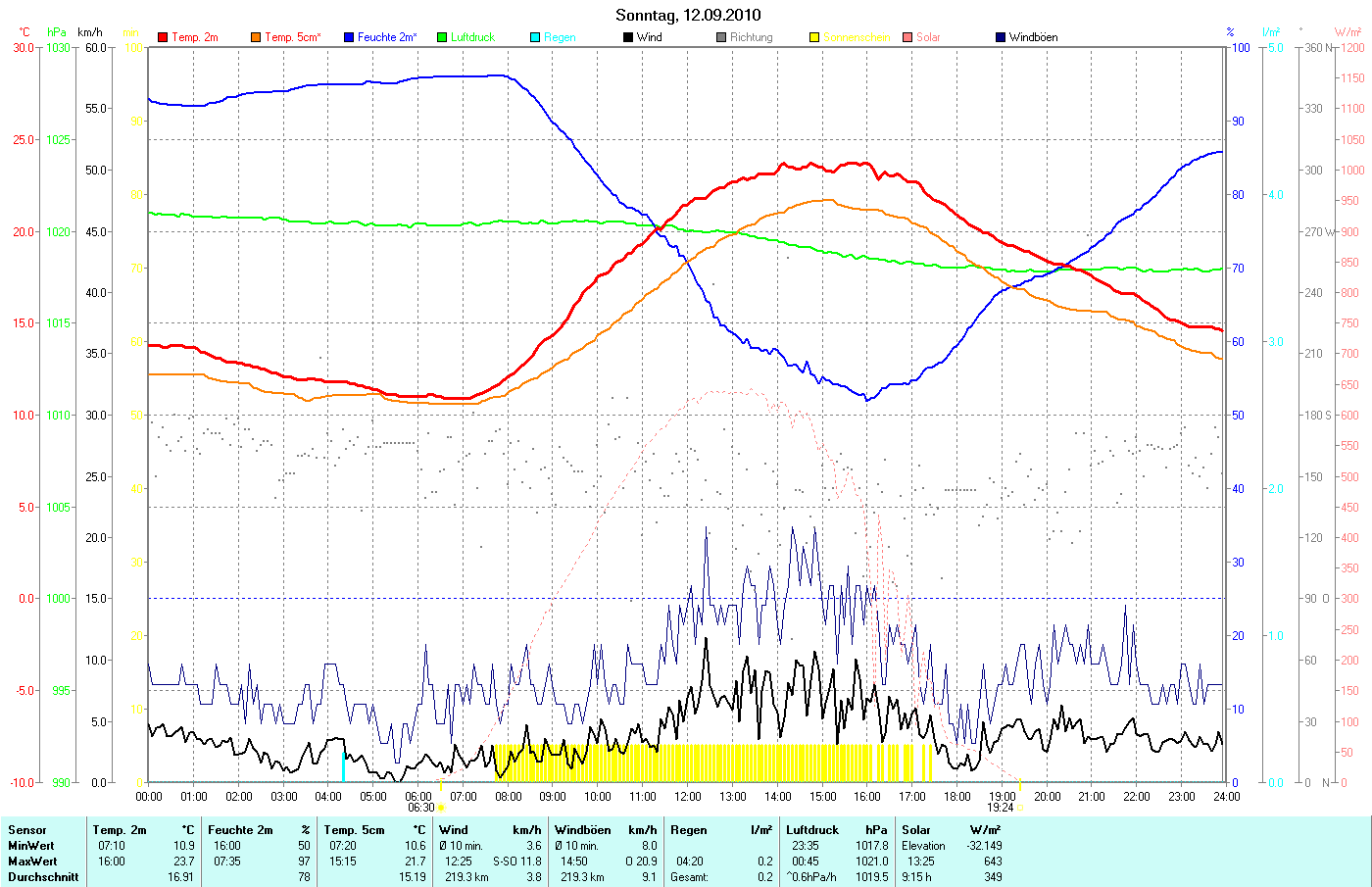The height and width of the screenshot is (887, 1372).
Task: Click the sunset icon beside 19:24
Action: [x=1020, y=808]
